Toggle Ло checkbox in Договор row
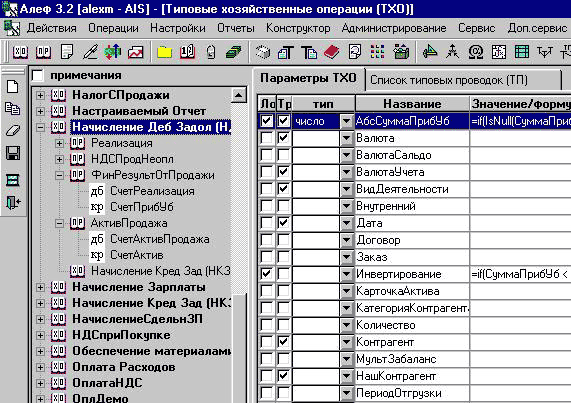 tap(267, 240)
